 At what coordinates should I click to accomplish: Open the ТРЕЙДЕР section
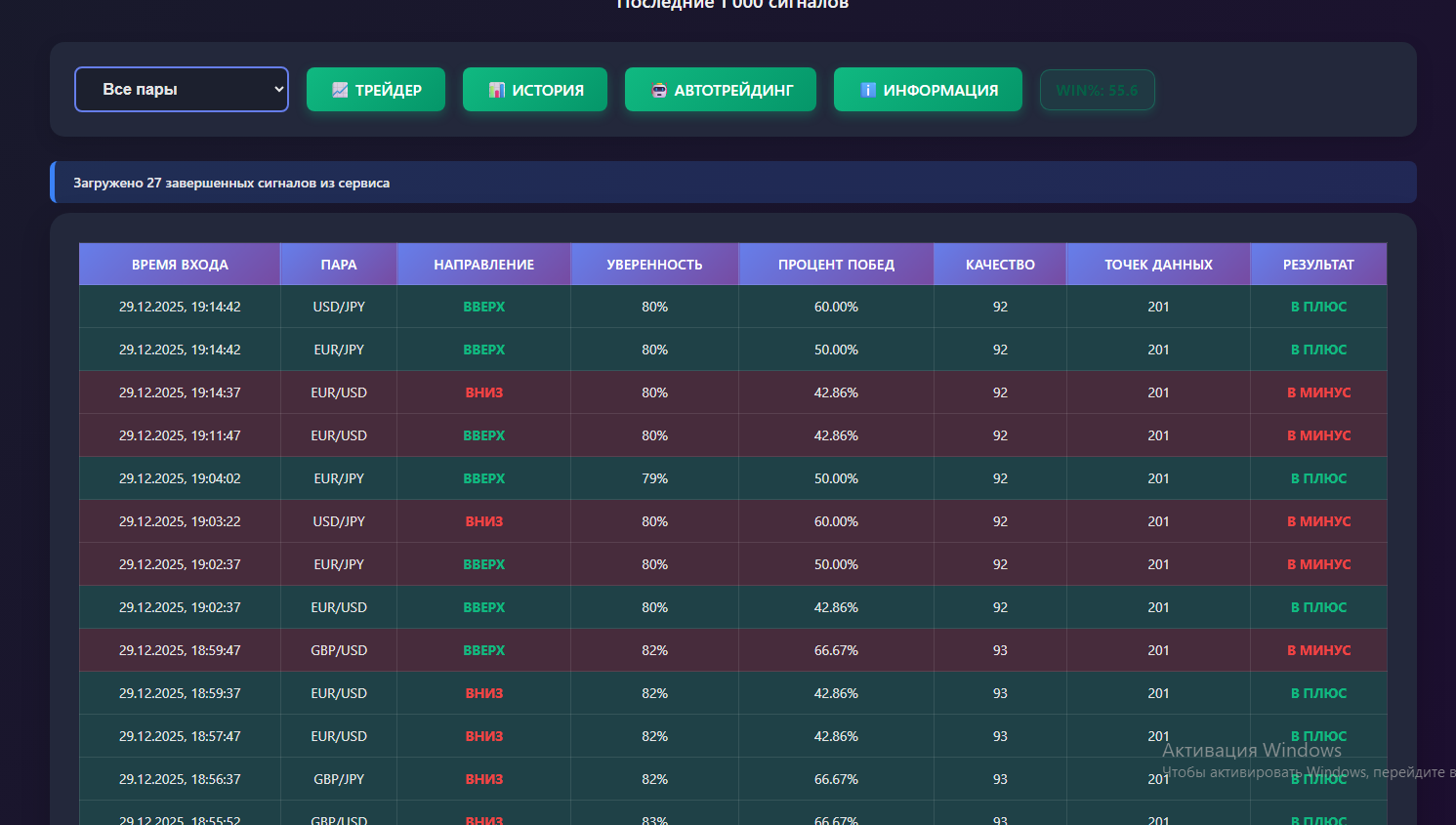[x=376, y=90]
